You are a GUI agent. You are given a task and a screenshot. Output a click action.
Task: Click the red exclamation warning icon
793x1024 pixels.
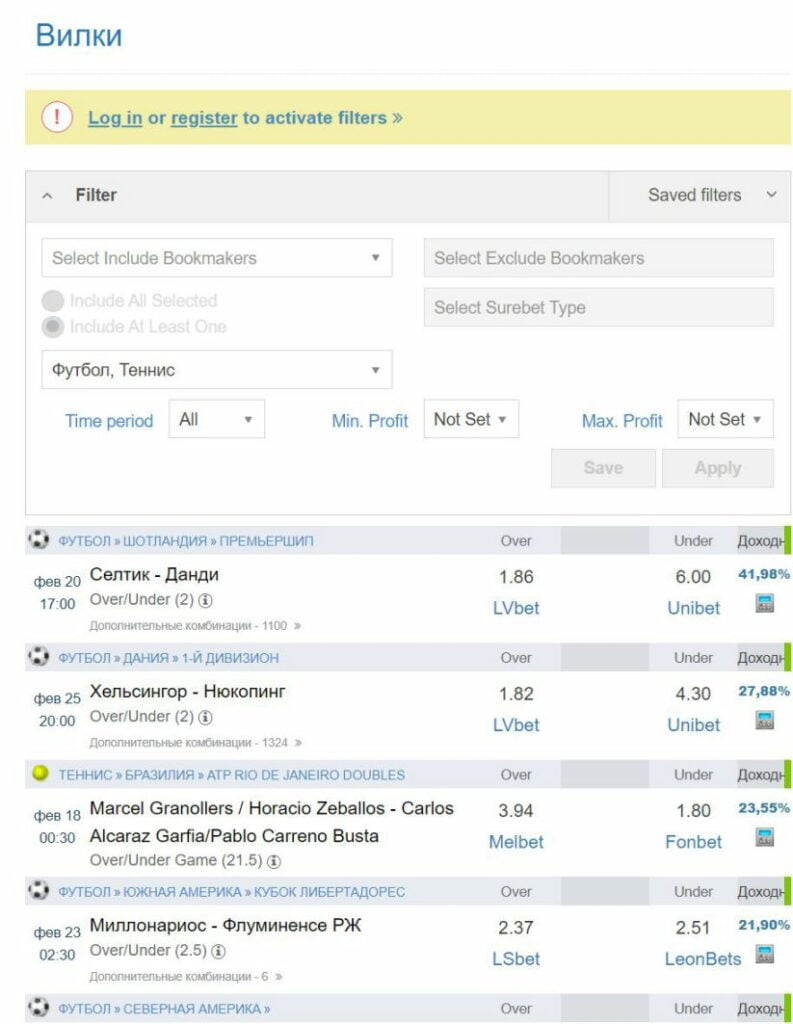tap(57, 118)
